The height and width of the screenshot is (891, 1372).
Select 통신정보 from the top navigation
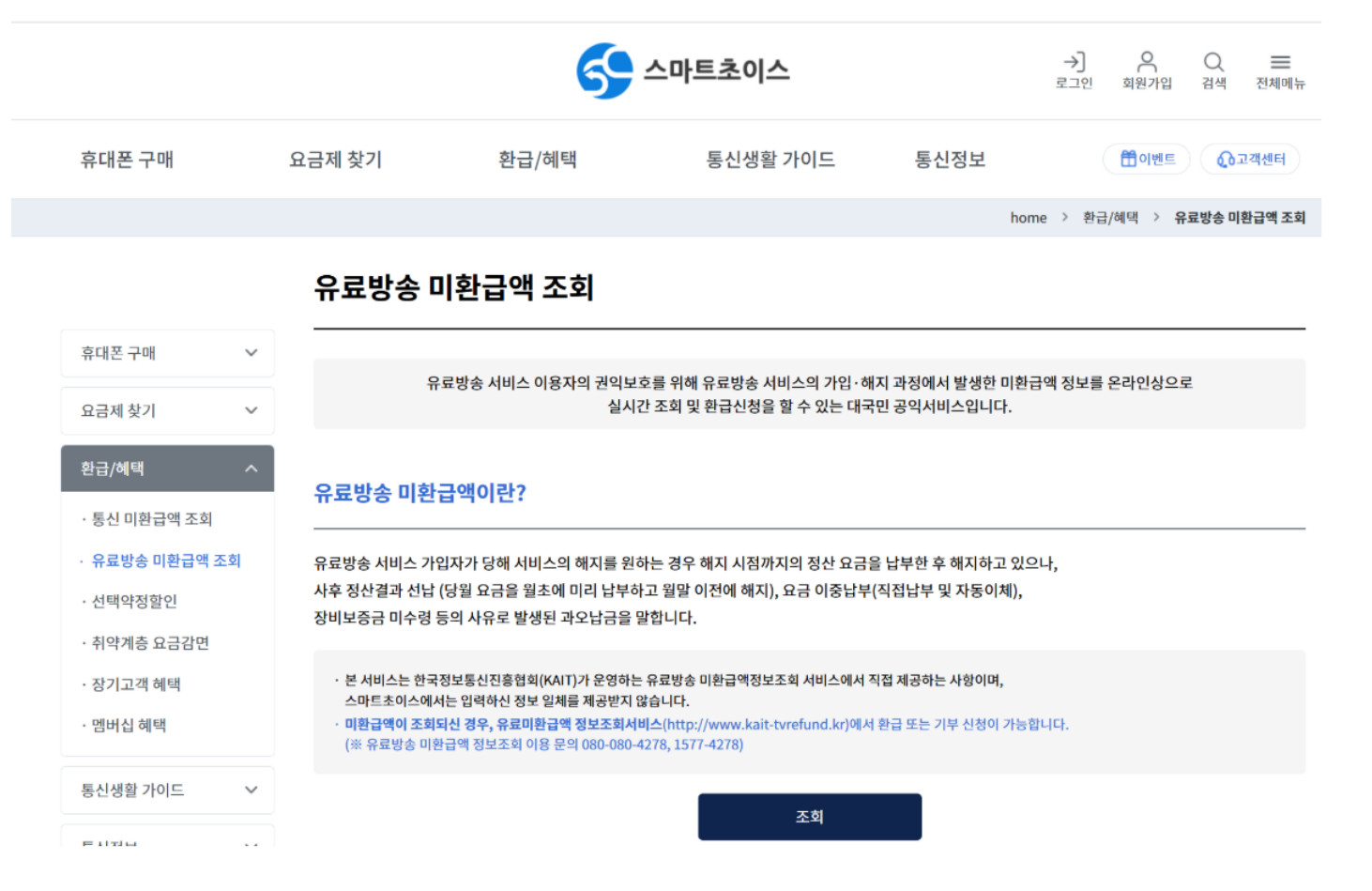click(949, 159)
